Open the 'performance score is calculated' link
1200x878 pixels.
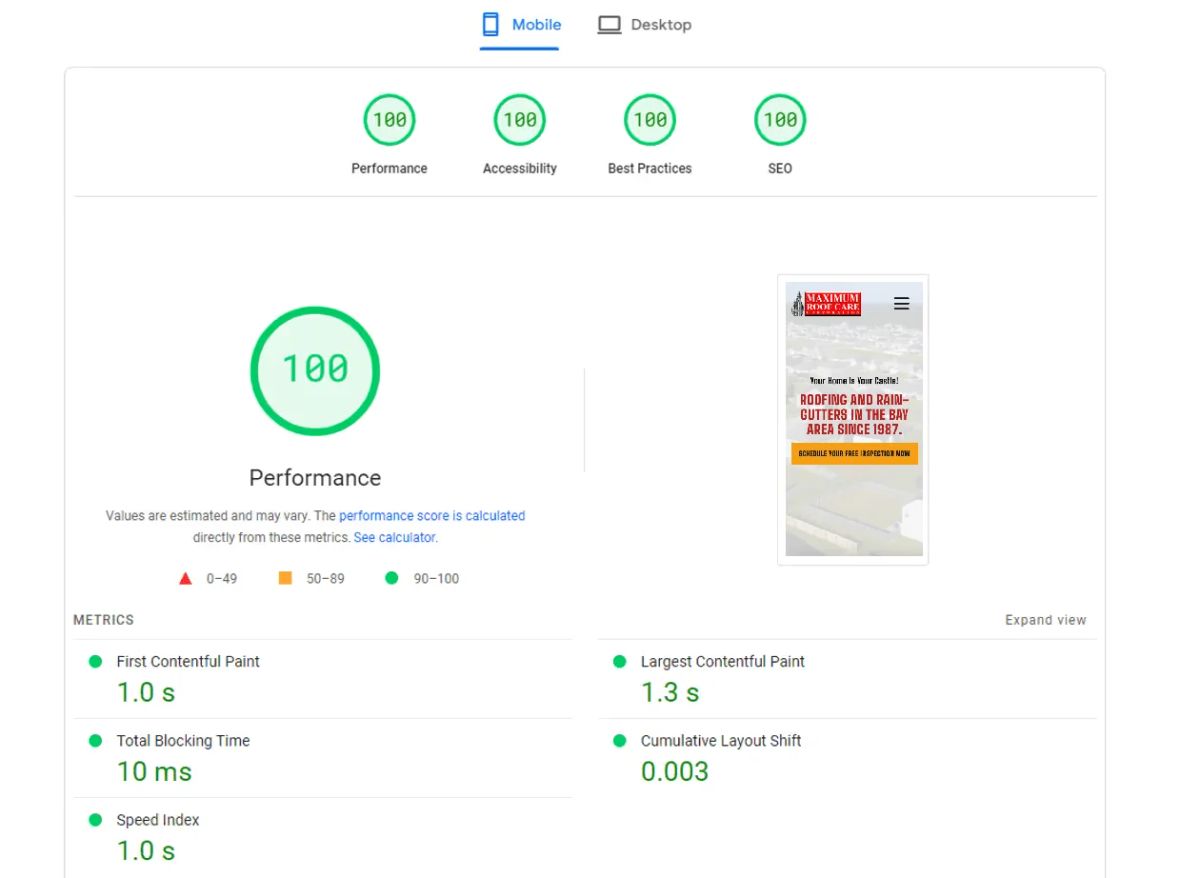431,516
